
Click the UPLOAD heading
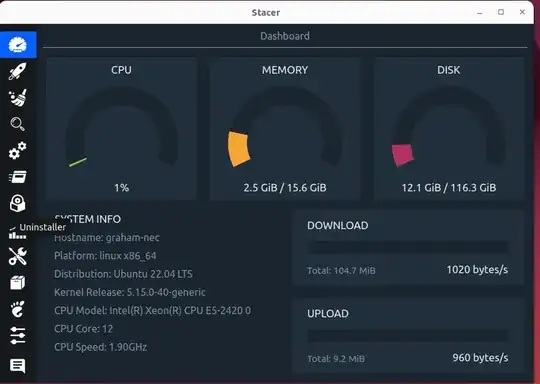click(328, 314)
